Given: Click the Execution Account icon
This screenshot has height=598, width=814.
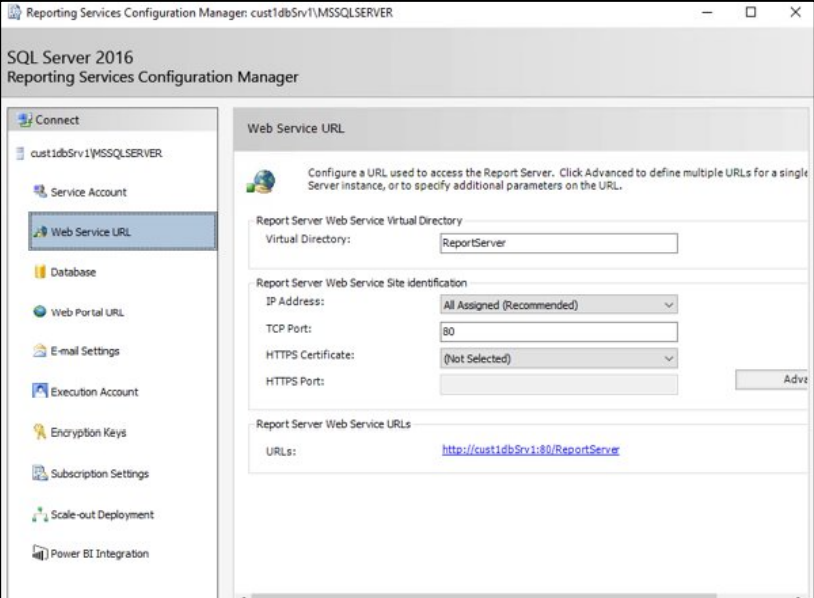Looking at the screenshot, I should (x=40, y=390).
